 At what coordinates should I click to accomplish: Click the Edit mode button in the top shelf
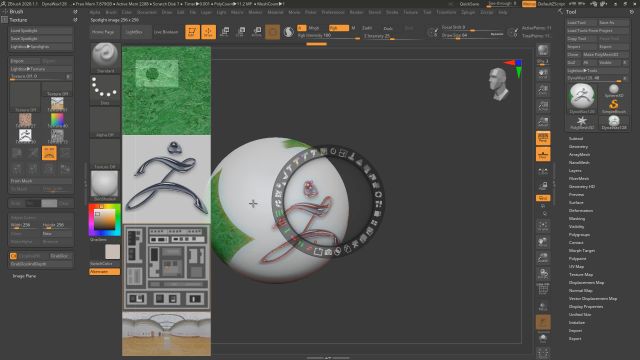coord(192,32)
